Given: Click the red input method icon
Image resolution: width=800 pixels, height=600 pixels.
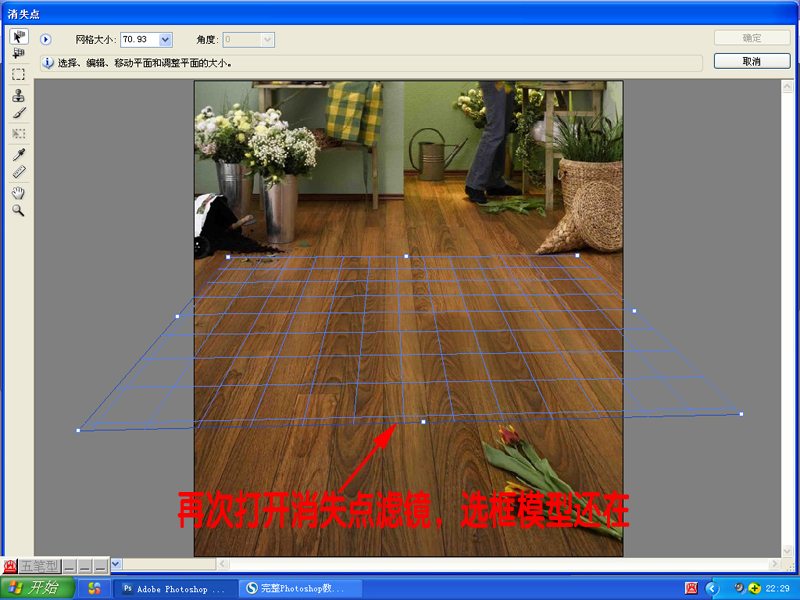Looking at the screenshot, I should 10,566.
